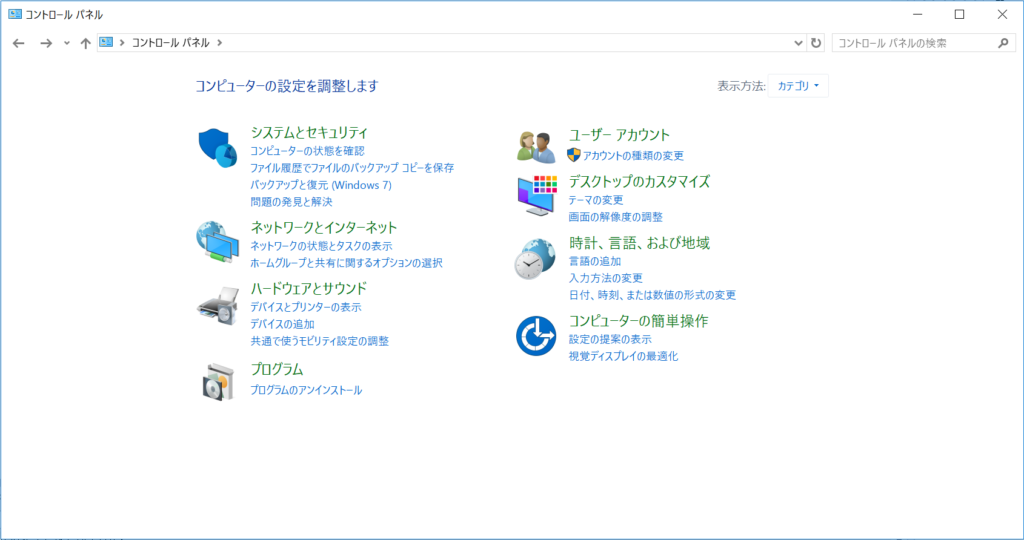1024x540 pixels.
Task: Click the ネットワークとインターネット globe icon
Action: click(x=217, y=242)
